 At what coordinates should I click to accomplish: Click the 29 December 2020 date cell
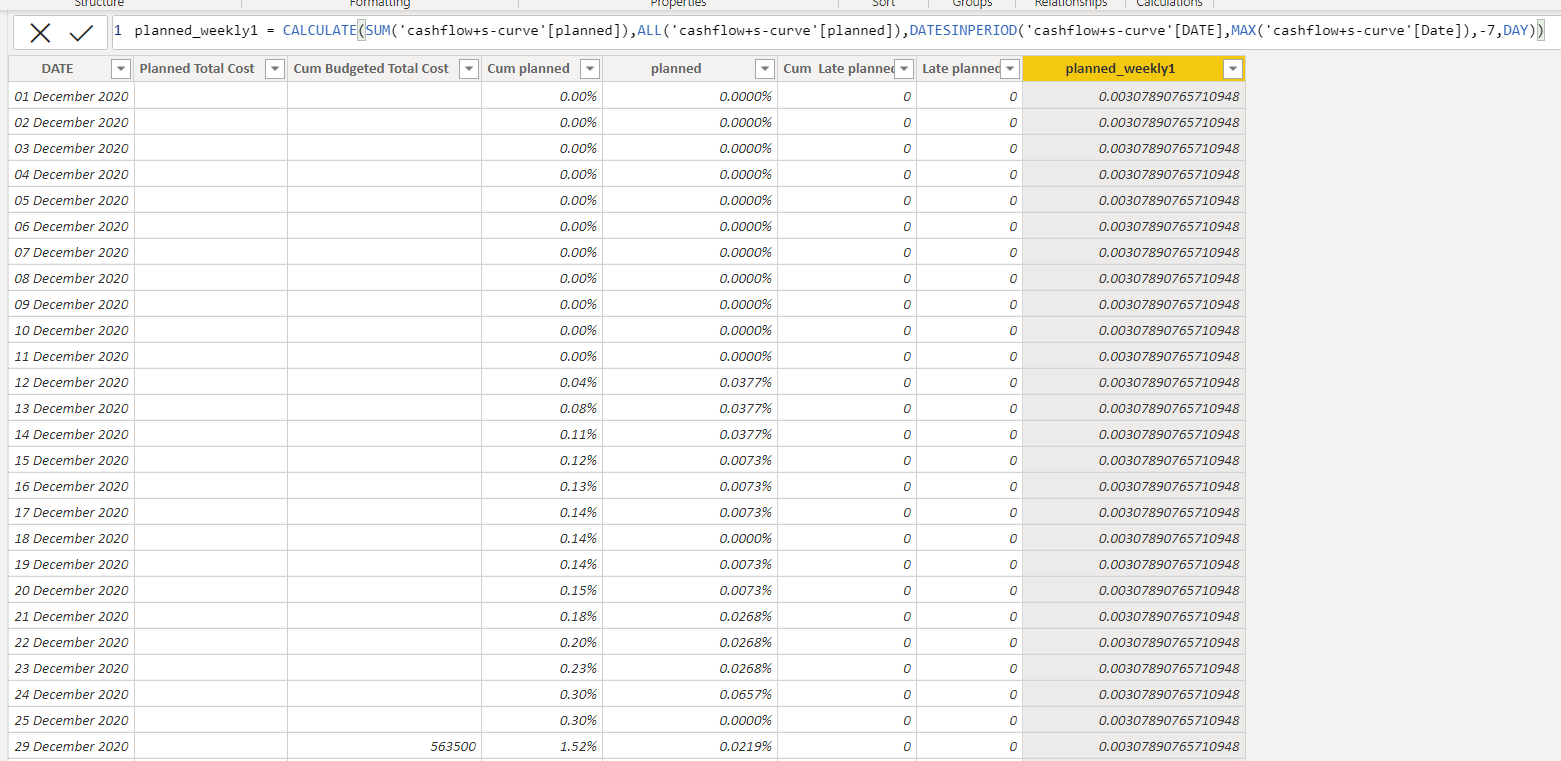tap(72, 746)
